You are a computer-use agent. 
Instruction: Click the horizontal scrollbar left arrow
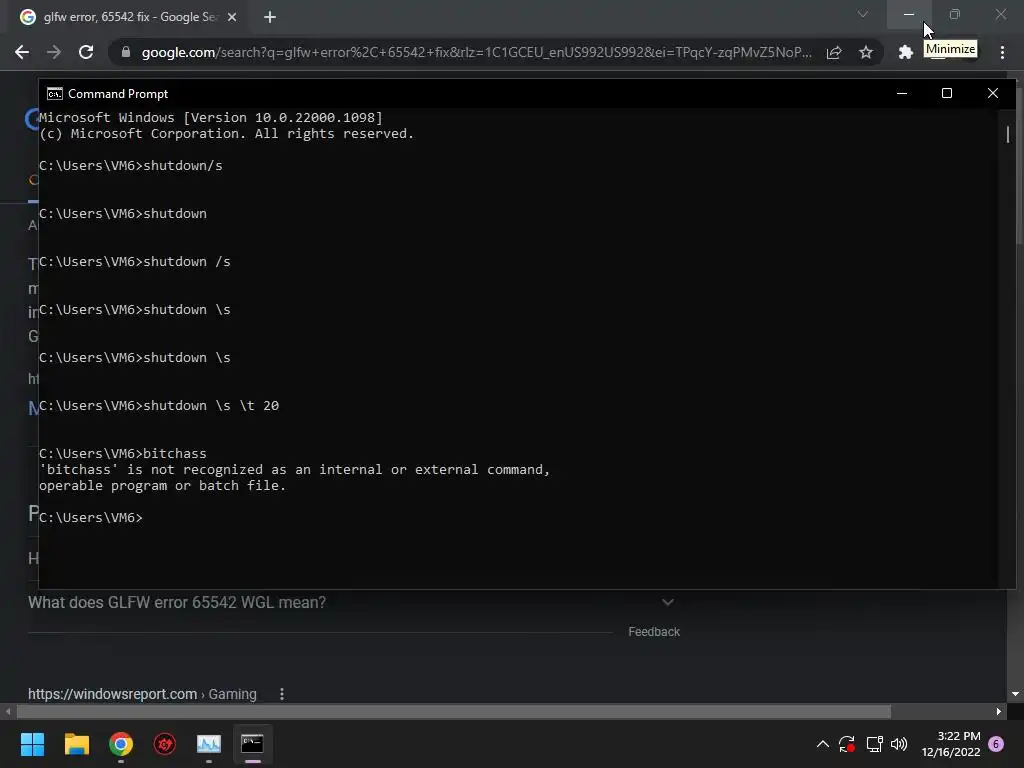(x=8, y=711)
